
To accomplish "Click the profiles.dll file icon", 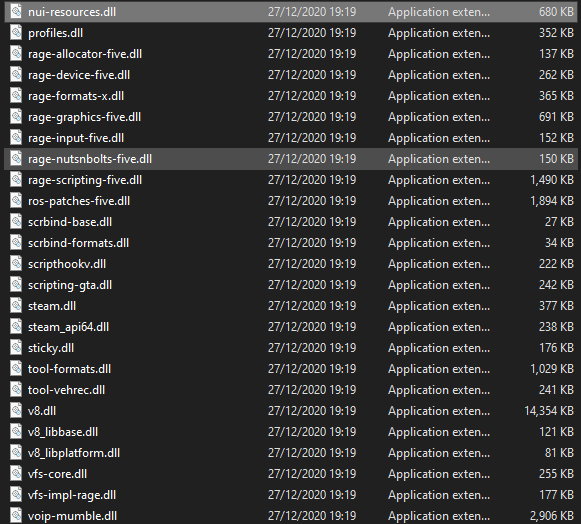I will pyautogui.click(x=16, y=33).
